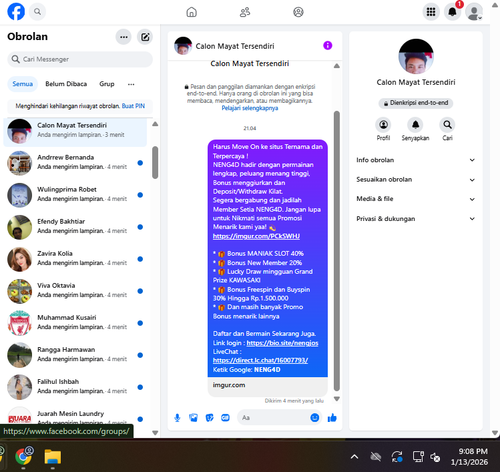Open the account avatar menu

pyautogui.click(x=474, y=12)
